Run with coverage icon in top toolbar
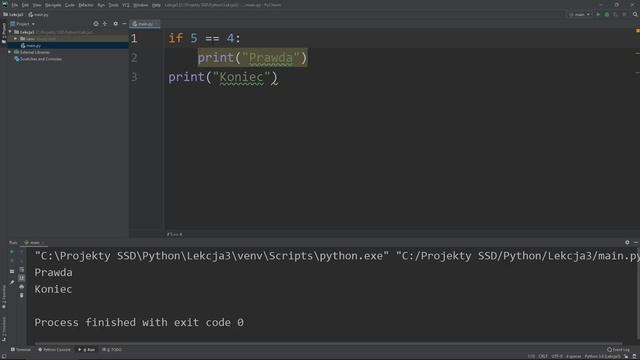Viewport: 640px width, 360px height. tap(616, 14)
